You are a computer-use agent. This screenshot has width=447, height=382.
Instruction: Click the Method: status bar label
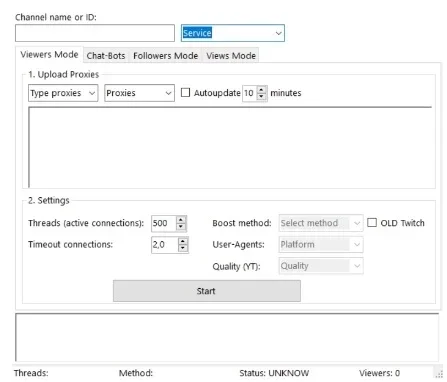[136, 373]
